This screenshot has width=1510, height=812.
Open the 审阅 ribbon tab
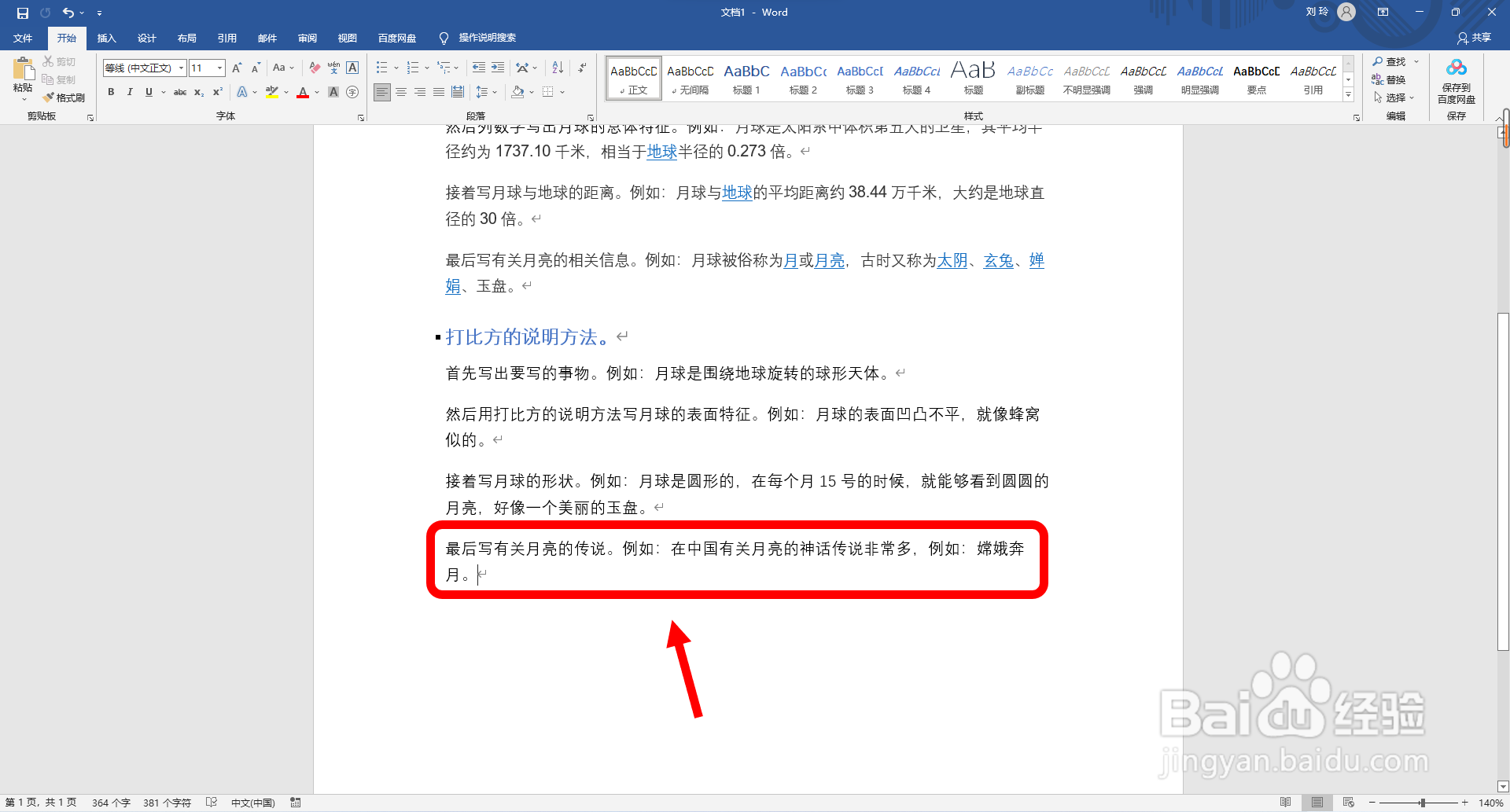pos(307,38)
